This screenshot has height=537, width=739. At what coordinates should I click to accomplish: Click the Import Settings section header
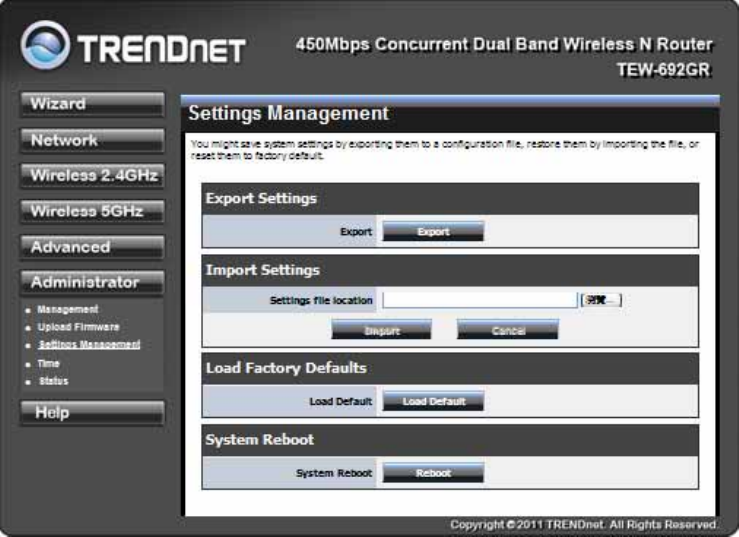450,271
